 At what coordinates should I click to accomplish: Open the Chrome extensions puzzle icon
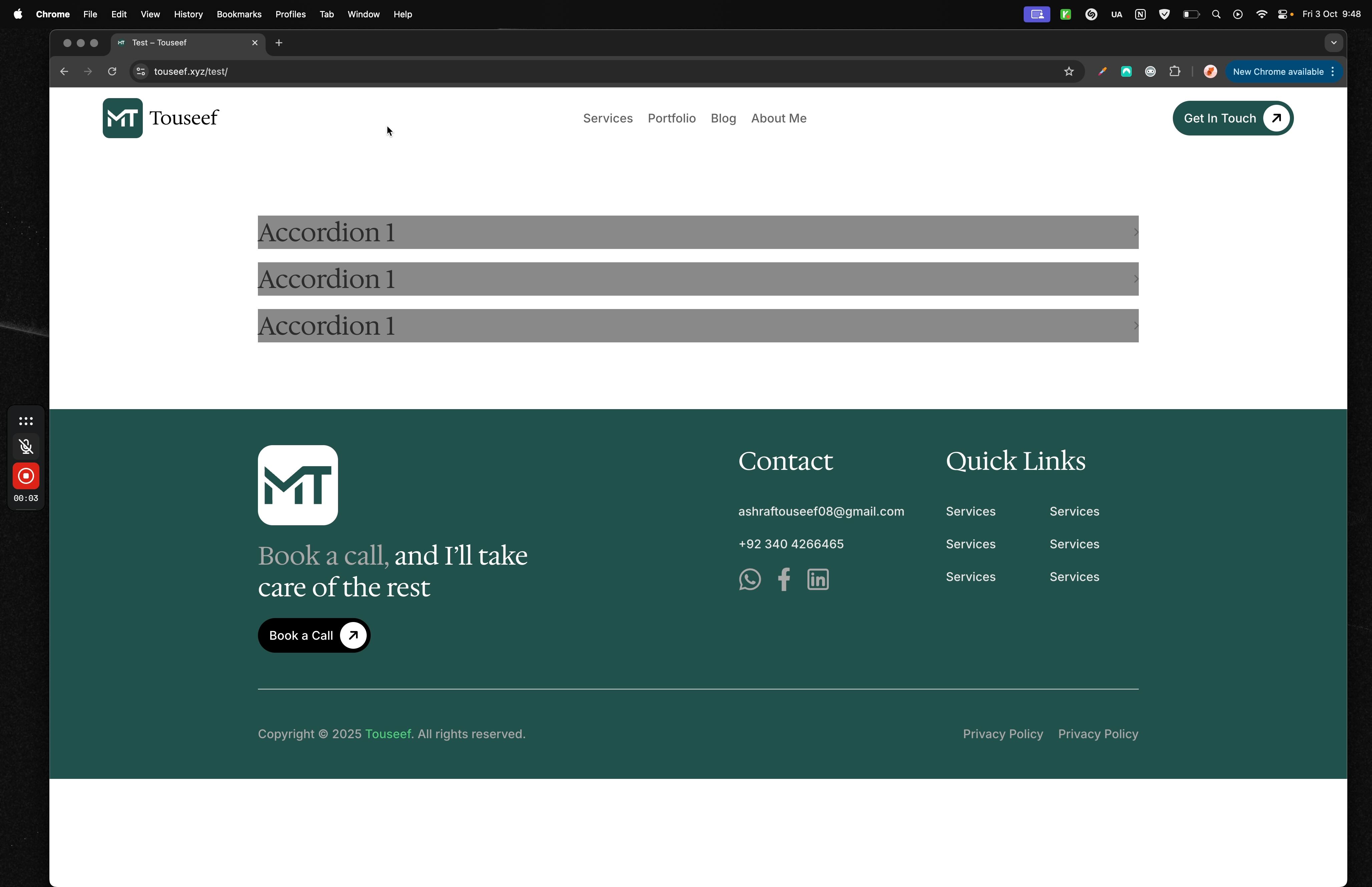pos(1174,71)
